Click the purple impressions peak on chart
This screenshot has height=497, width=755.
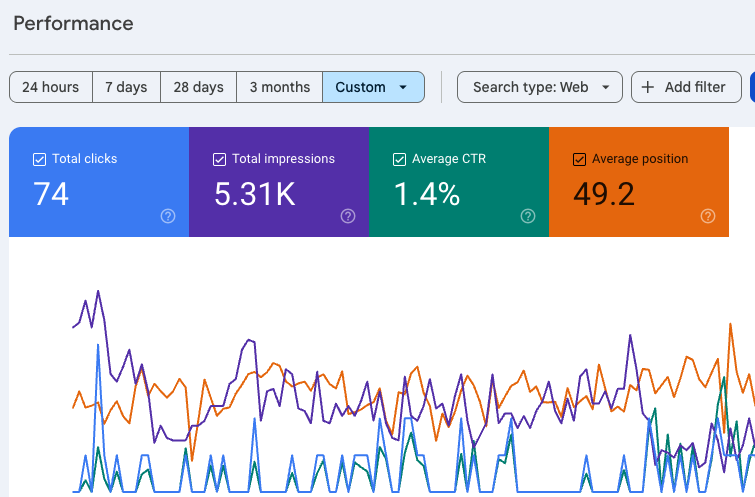(x=98, y=291)
